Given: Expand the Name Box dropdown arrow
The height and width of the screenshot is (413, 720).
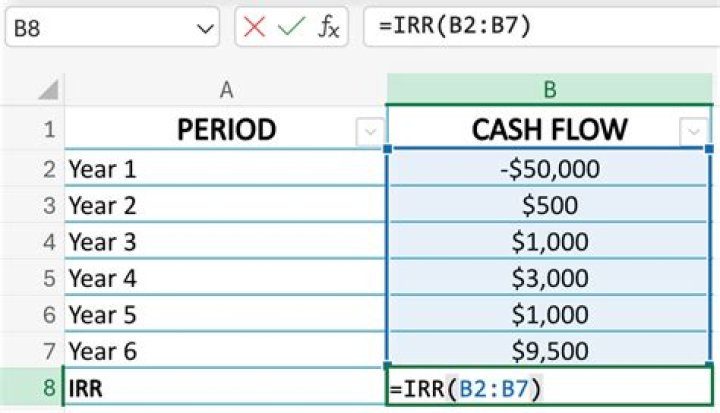Looking at the screenshot, I should point(204,28).
